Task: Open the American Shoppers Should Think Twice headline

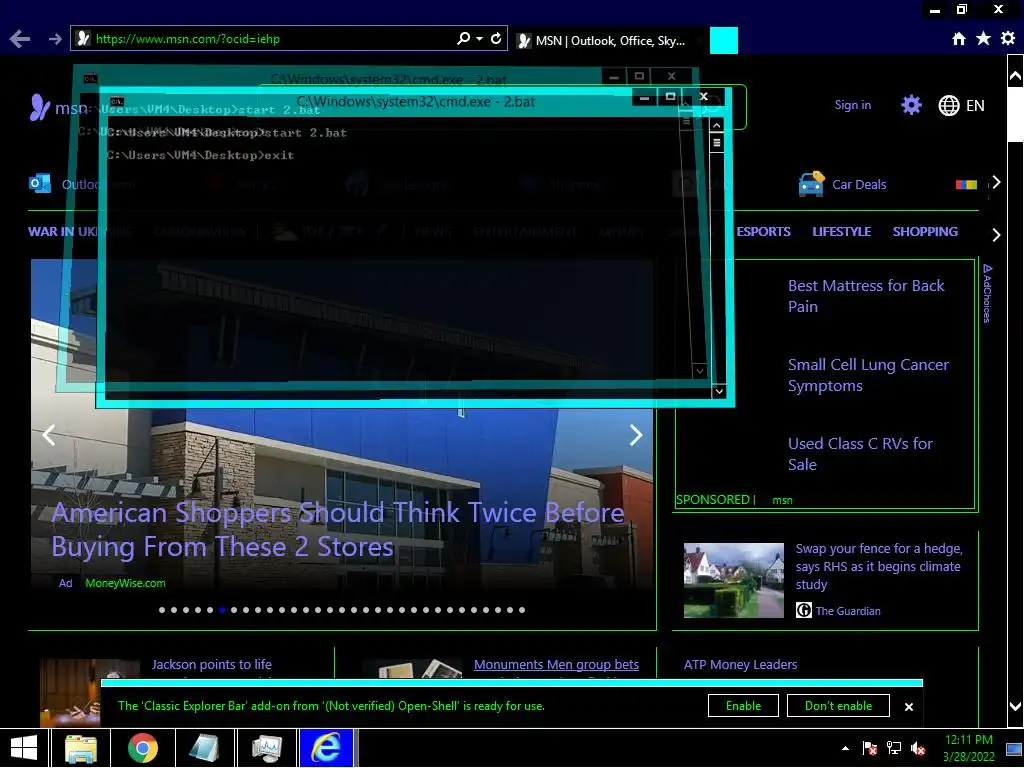Action: click(x=338, y=530)
